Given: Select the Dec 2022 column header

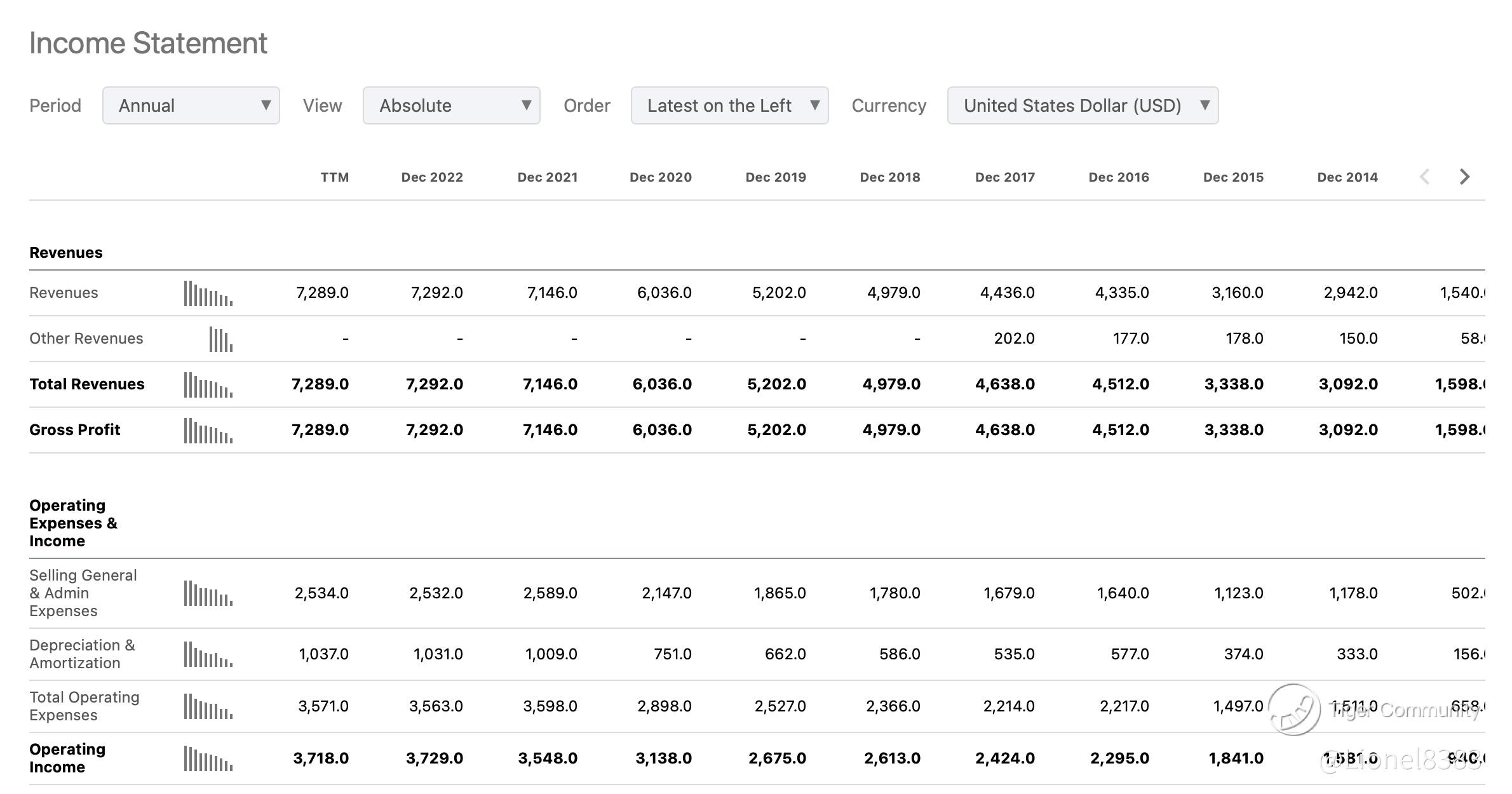Looking at the screenshot, I should coord(432,177).
